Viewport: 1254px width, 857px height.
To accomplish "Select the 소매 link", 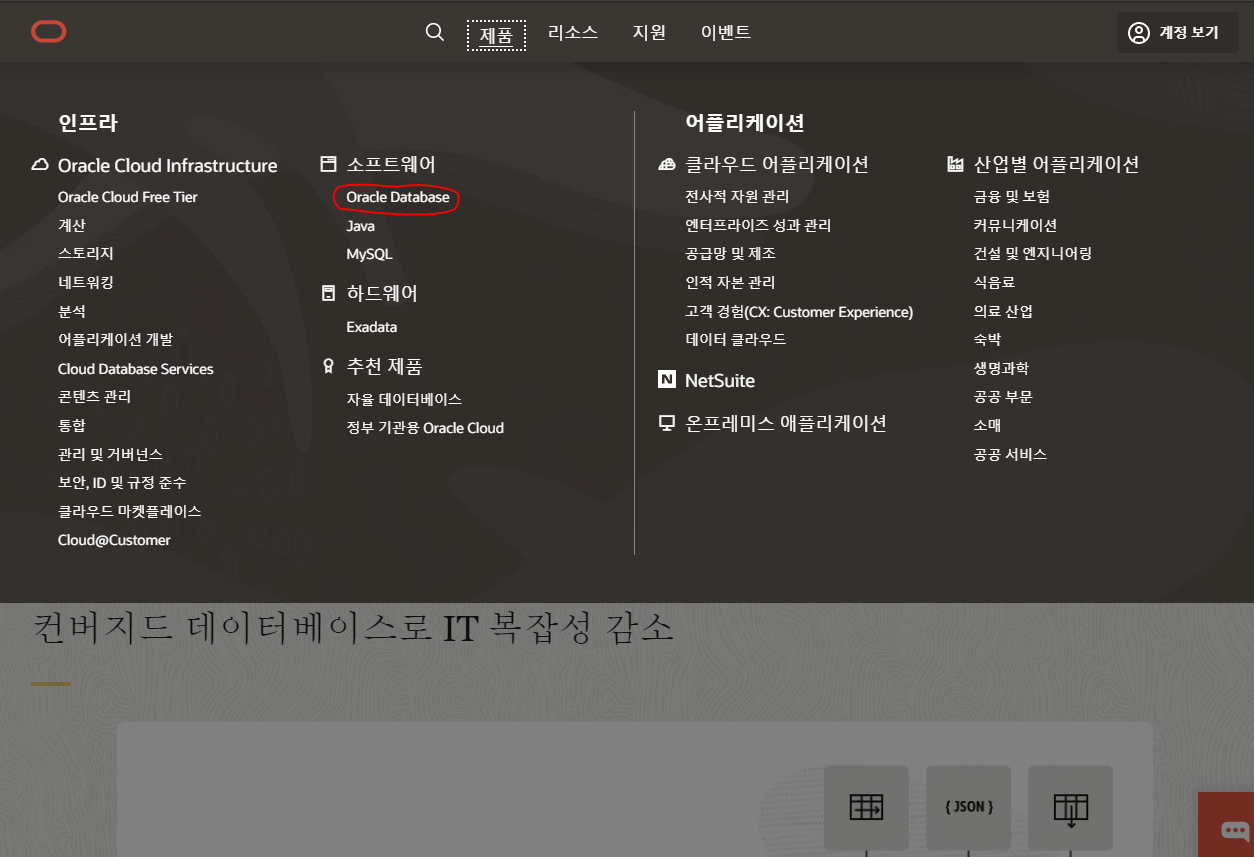I will [987, 425].
